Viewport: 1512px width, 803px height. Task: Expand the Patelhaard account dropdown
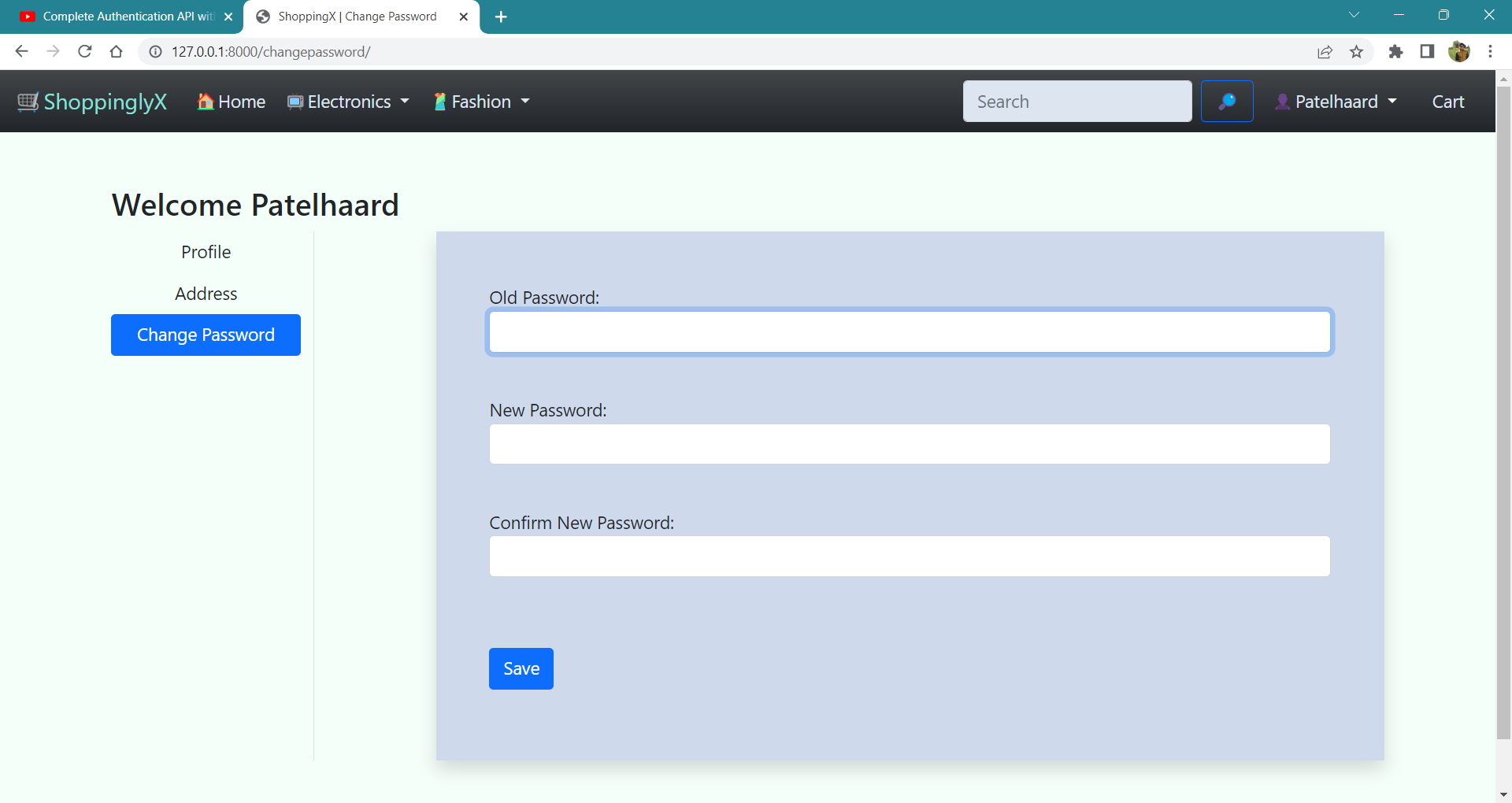click(1336, 101)
